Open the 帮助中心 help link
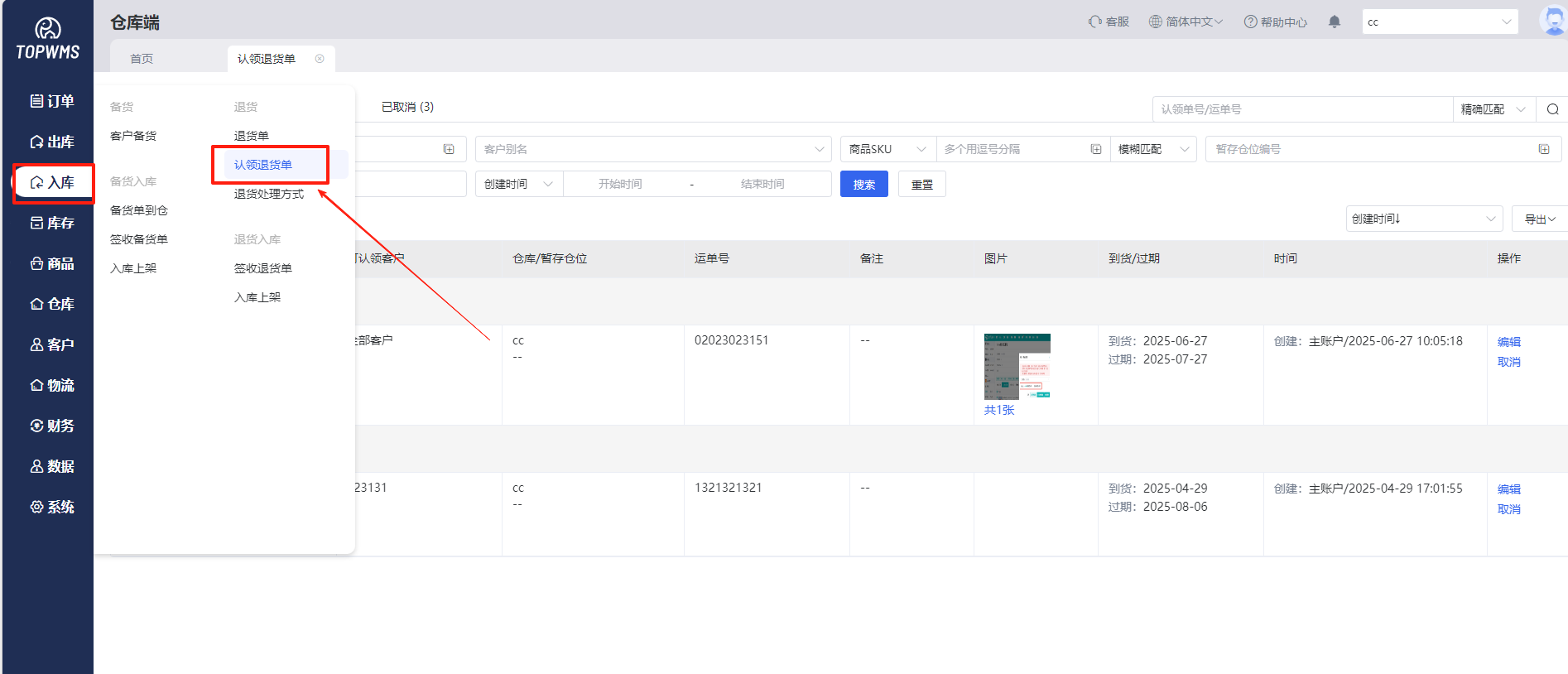This screenshot has width=1568, height=674. [x=1275, y=22]
